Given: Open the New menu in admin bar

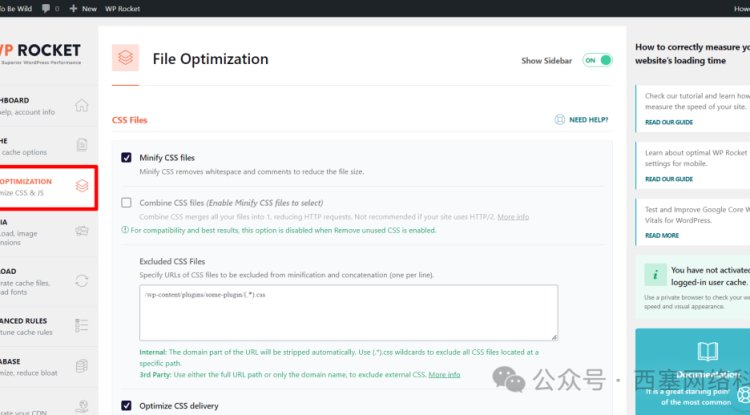Looking at the screenshot, I should (x=84, y=8).
